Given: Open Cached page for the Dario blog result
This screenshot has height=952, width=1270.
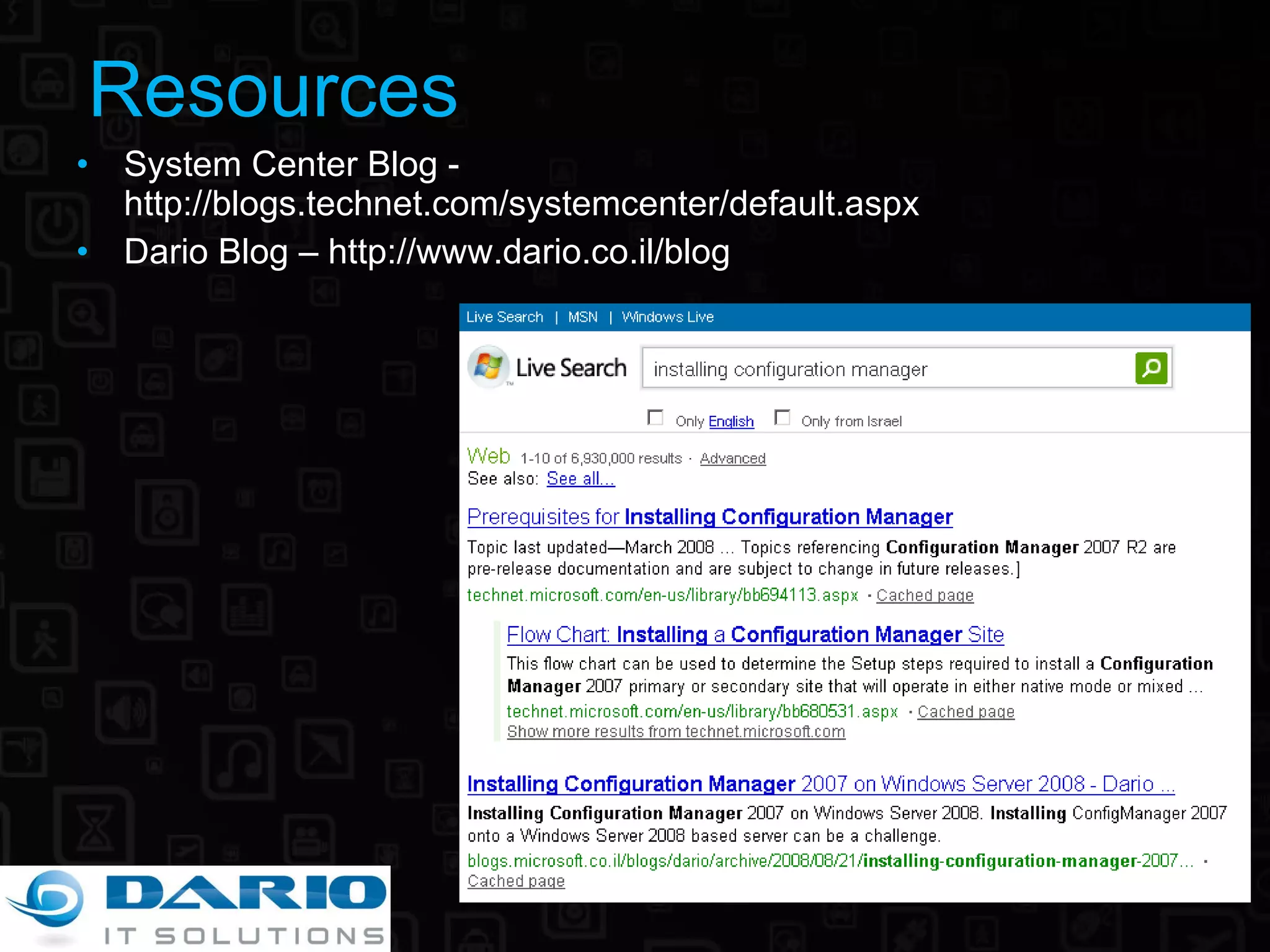Looking at the screenshot, I should tap(516, 881).
